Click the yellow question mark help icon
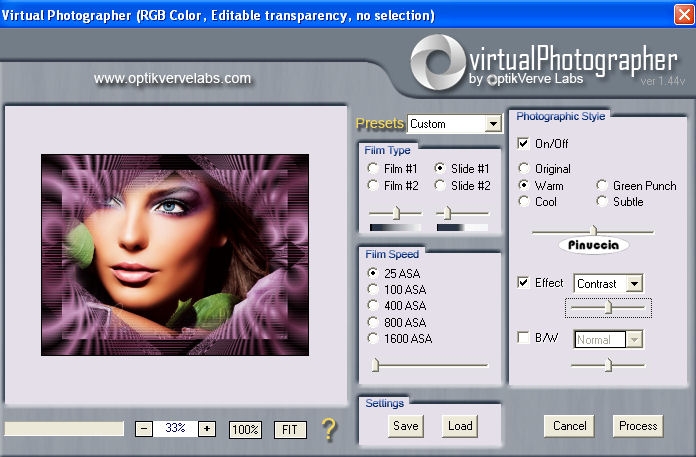The width and height of the screenshot is (696, 457). pos(329,429)
